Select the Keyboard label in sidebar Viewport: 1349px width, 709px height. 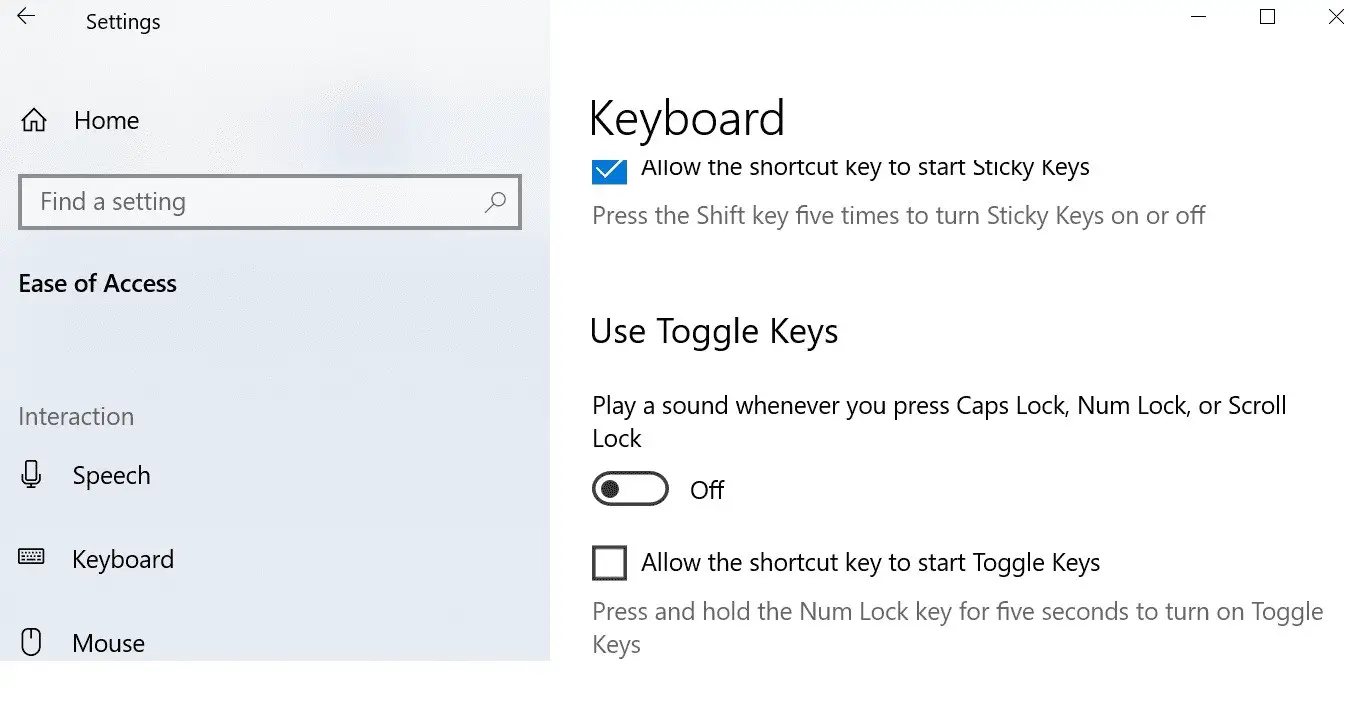tap(123, 559)
